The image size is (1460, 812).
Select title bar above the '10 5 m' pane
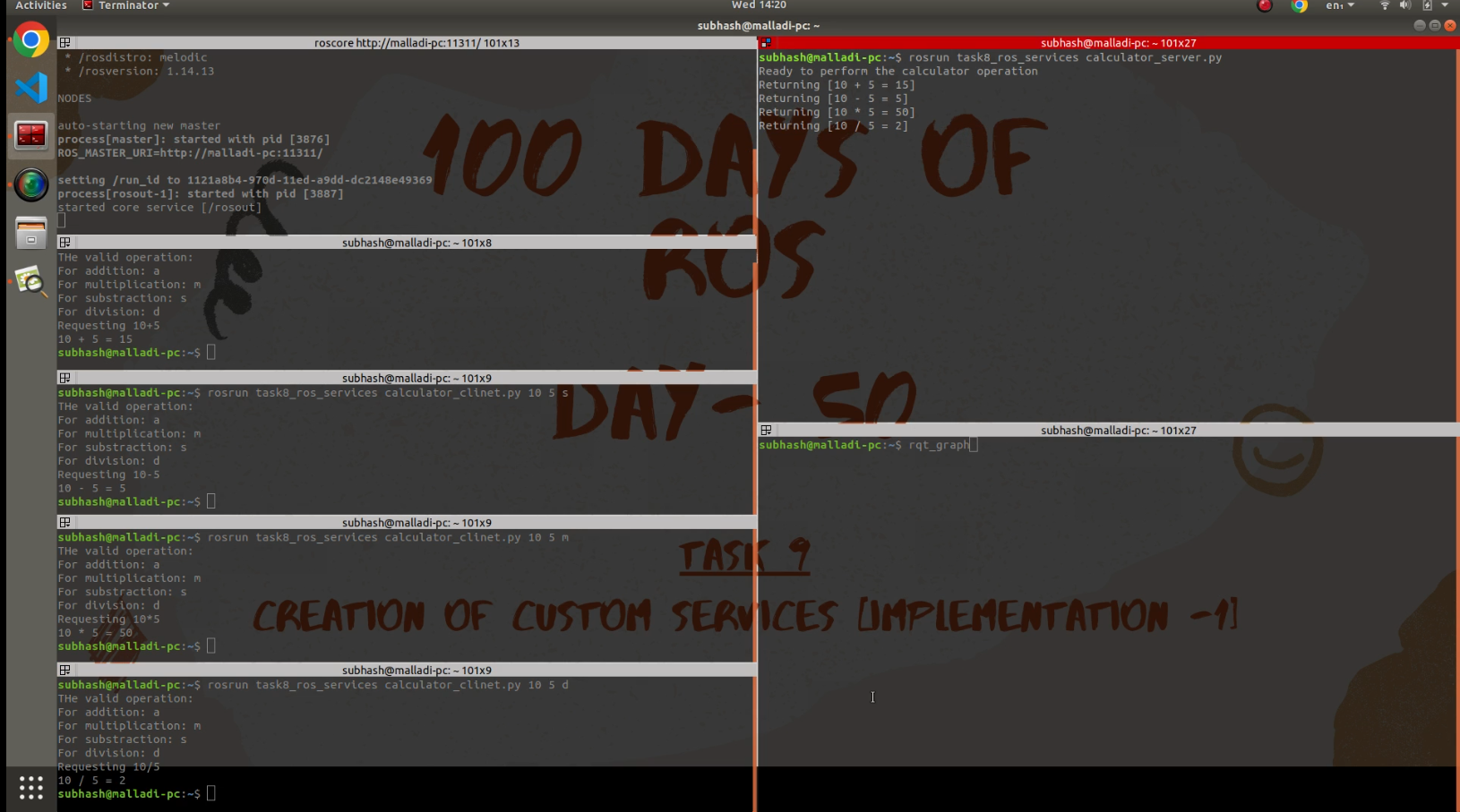tap(407, 522)
